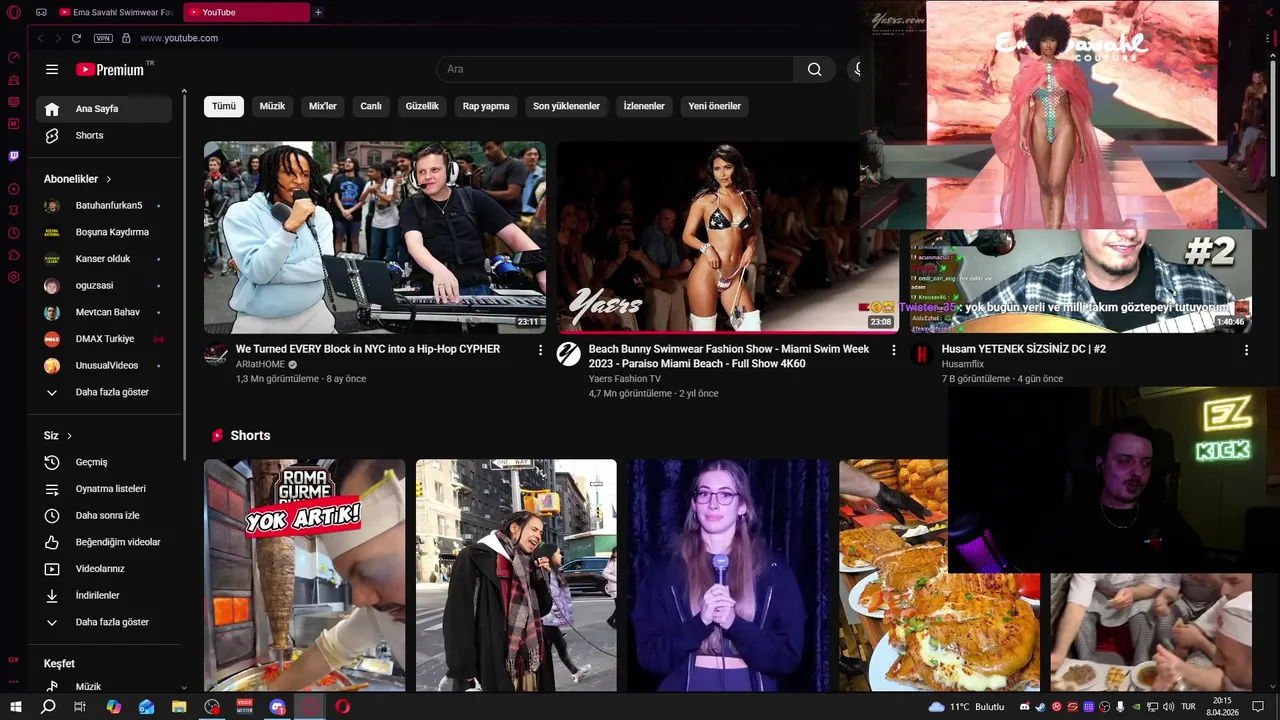
Task: Focus the www.youtube.com address field
Action: [179, 38]
